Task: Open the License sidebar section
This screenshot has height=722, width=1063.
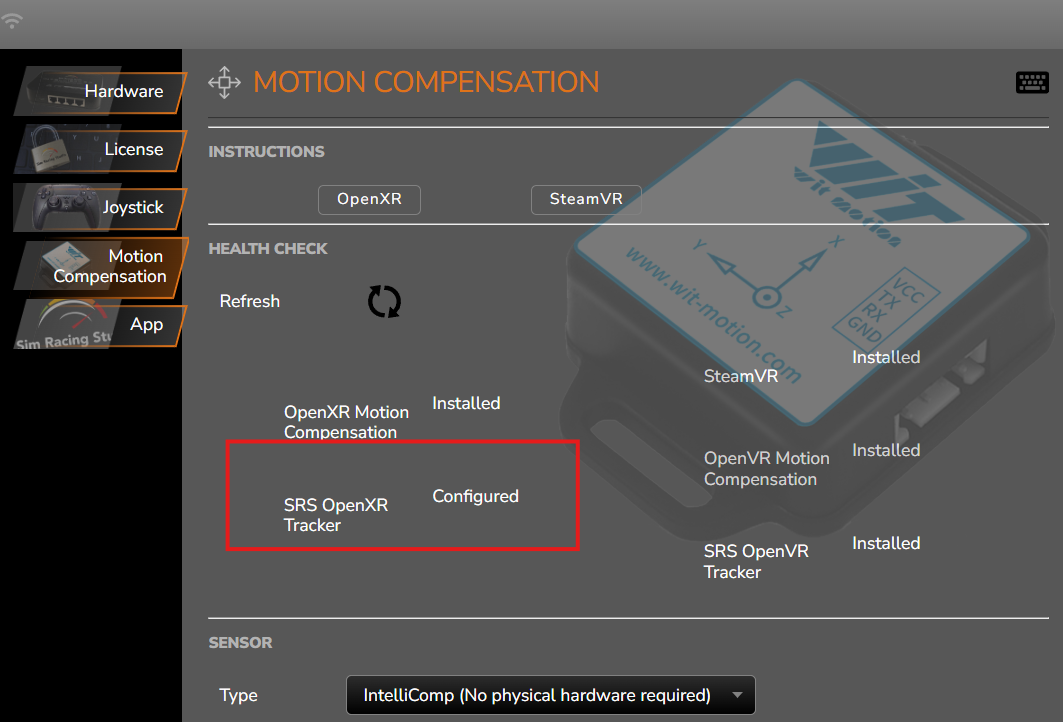Action: coord(100,149)
